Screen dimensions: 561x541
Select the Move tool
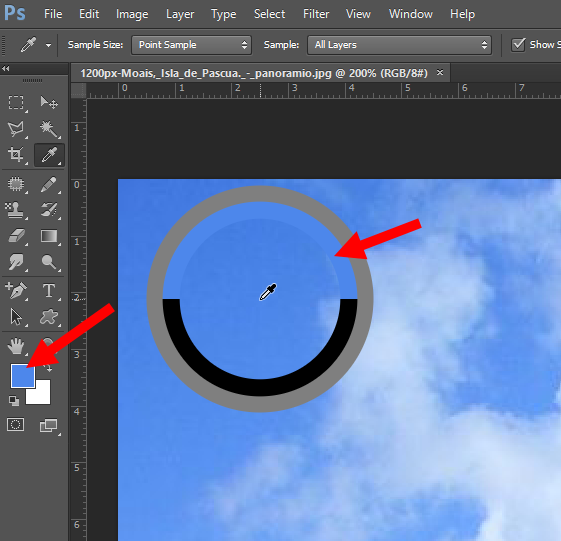pyautogui.click(x=49, y=103)
